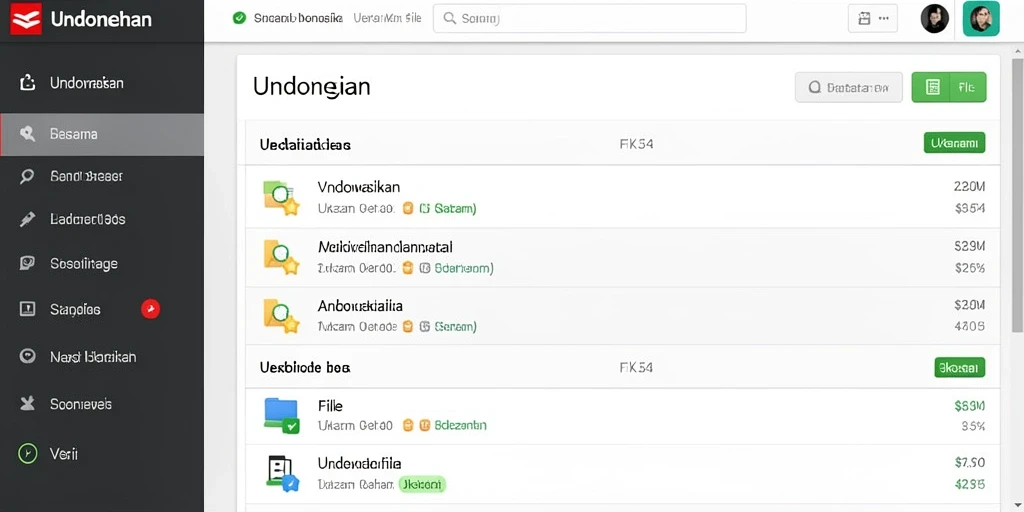1024x512 pixels.
Task: Click the green checkmark status icon
Action: coord(239,18)
